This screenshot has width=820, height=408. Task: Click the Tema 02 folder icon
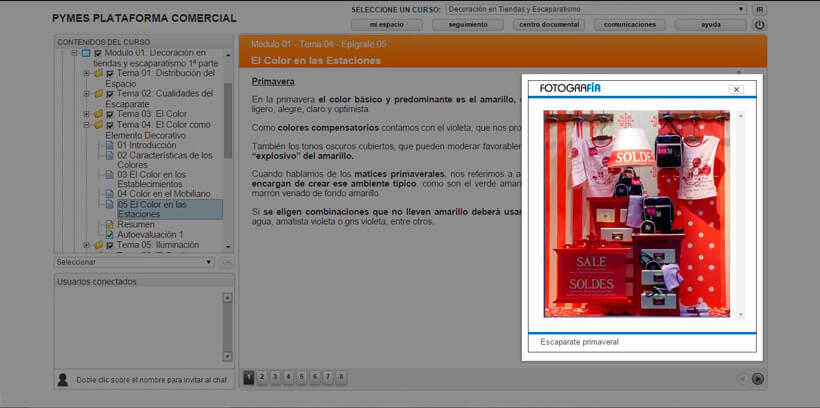pos(98,94)
